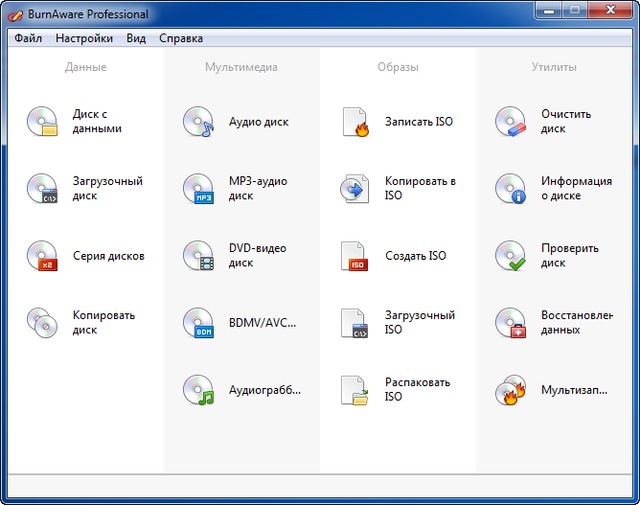Choose the Информация о диске link
The image size is (640, 505).
tap(576, 188)
